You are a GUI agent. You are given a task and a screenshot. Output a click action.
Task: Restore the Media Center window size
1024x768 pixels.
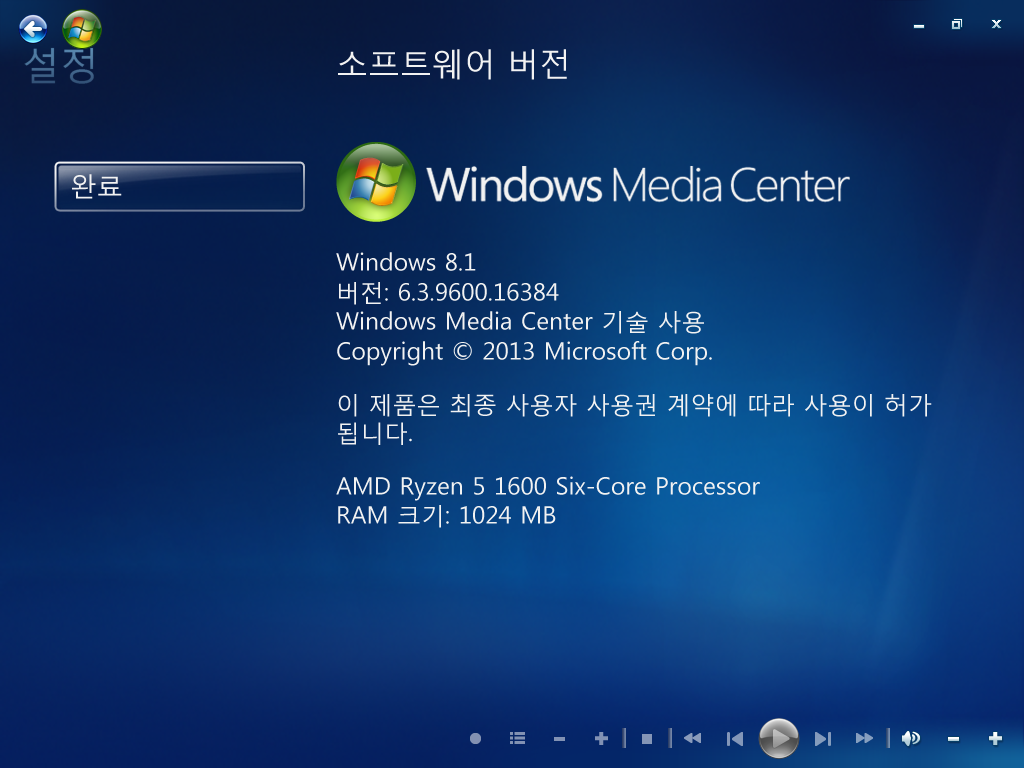click(x=957, y=24)
